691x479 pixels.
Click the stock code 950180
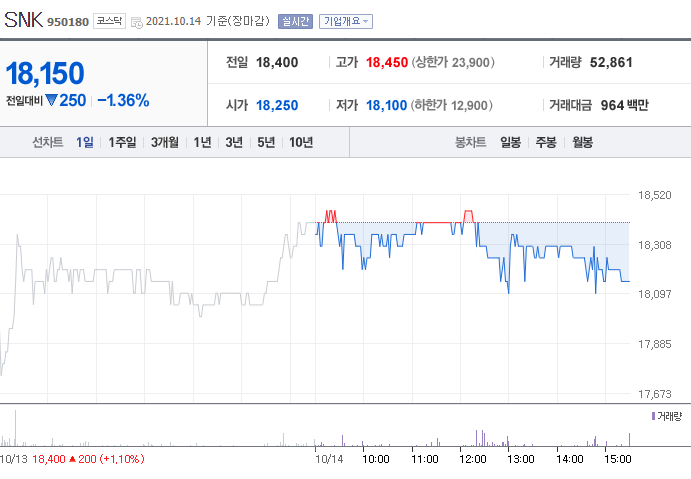click(x=68, y=22)
